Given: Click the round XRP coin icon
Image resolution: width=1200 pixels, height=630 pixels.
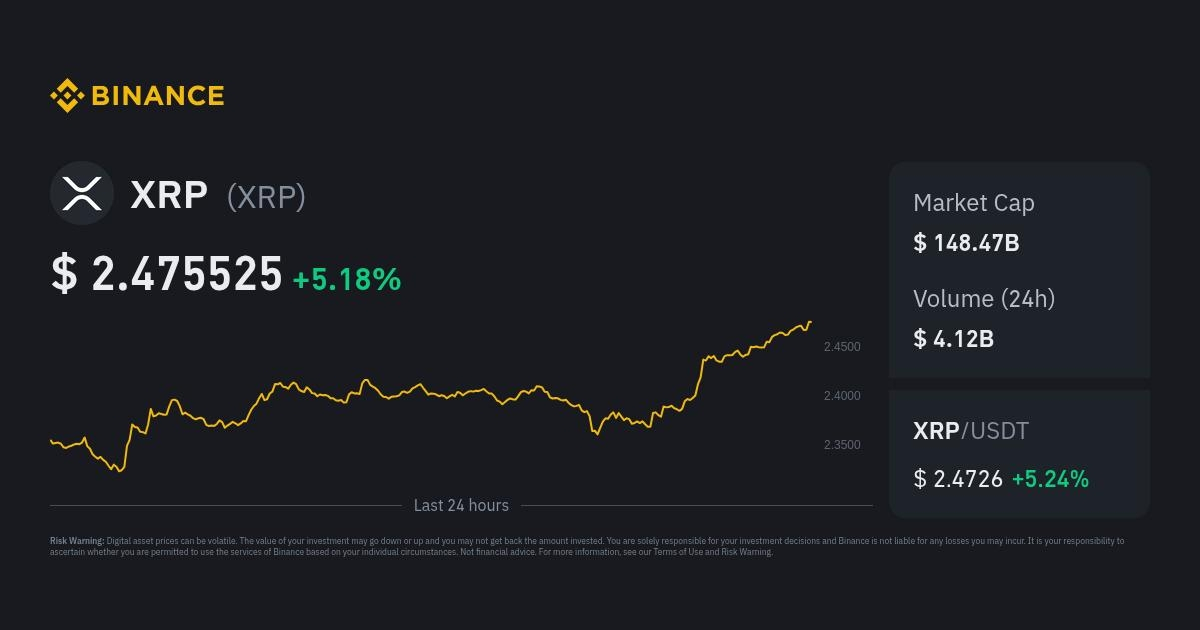Looking at the screenshot, I should click(x=82, y=193).
